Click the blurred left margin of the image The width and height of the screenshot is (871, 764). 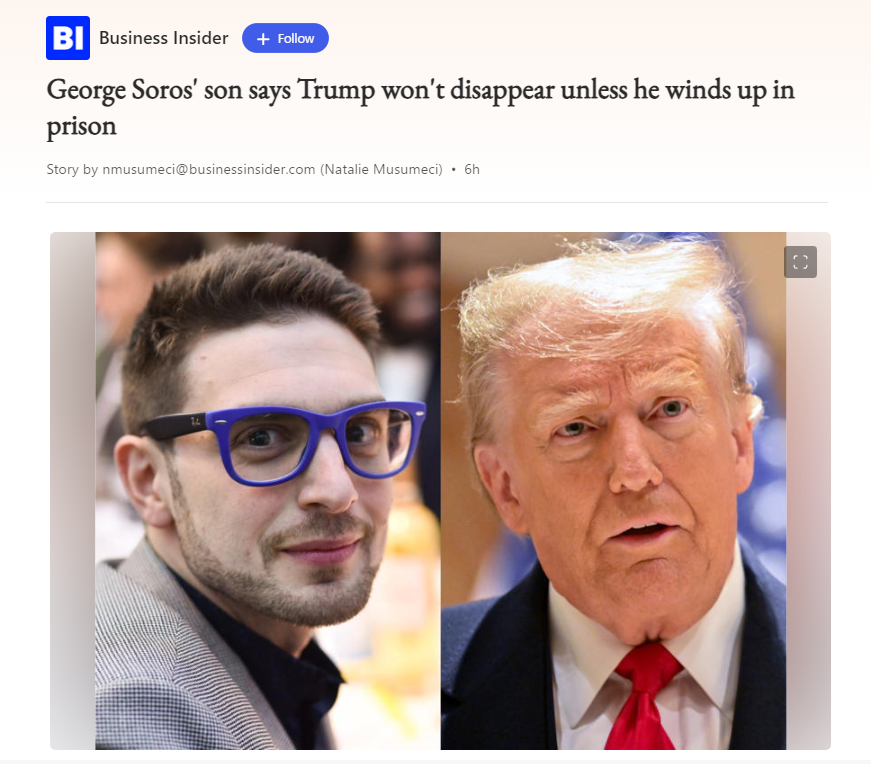pos(73,491)
